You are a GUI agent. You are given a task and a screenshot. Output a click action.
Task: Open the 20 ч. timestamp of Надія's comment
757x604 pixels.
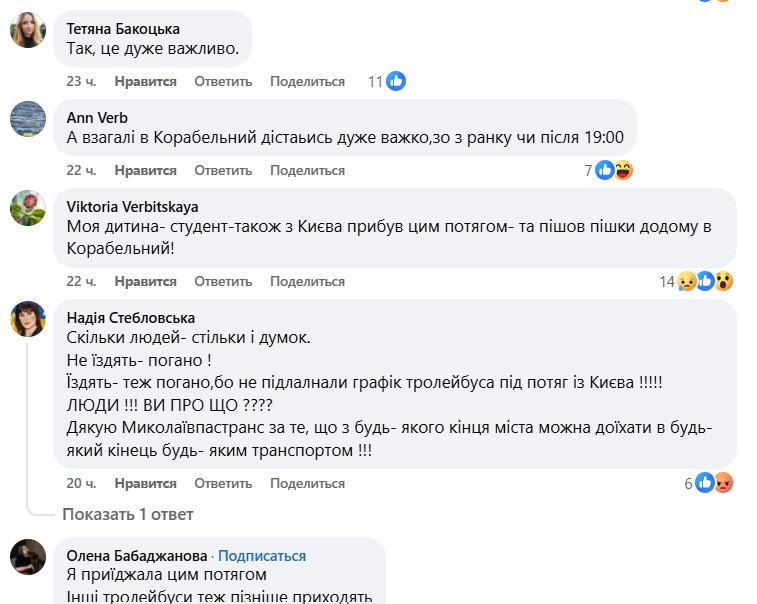pos(81,483)
